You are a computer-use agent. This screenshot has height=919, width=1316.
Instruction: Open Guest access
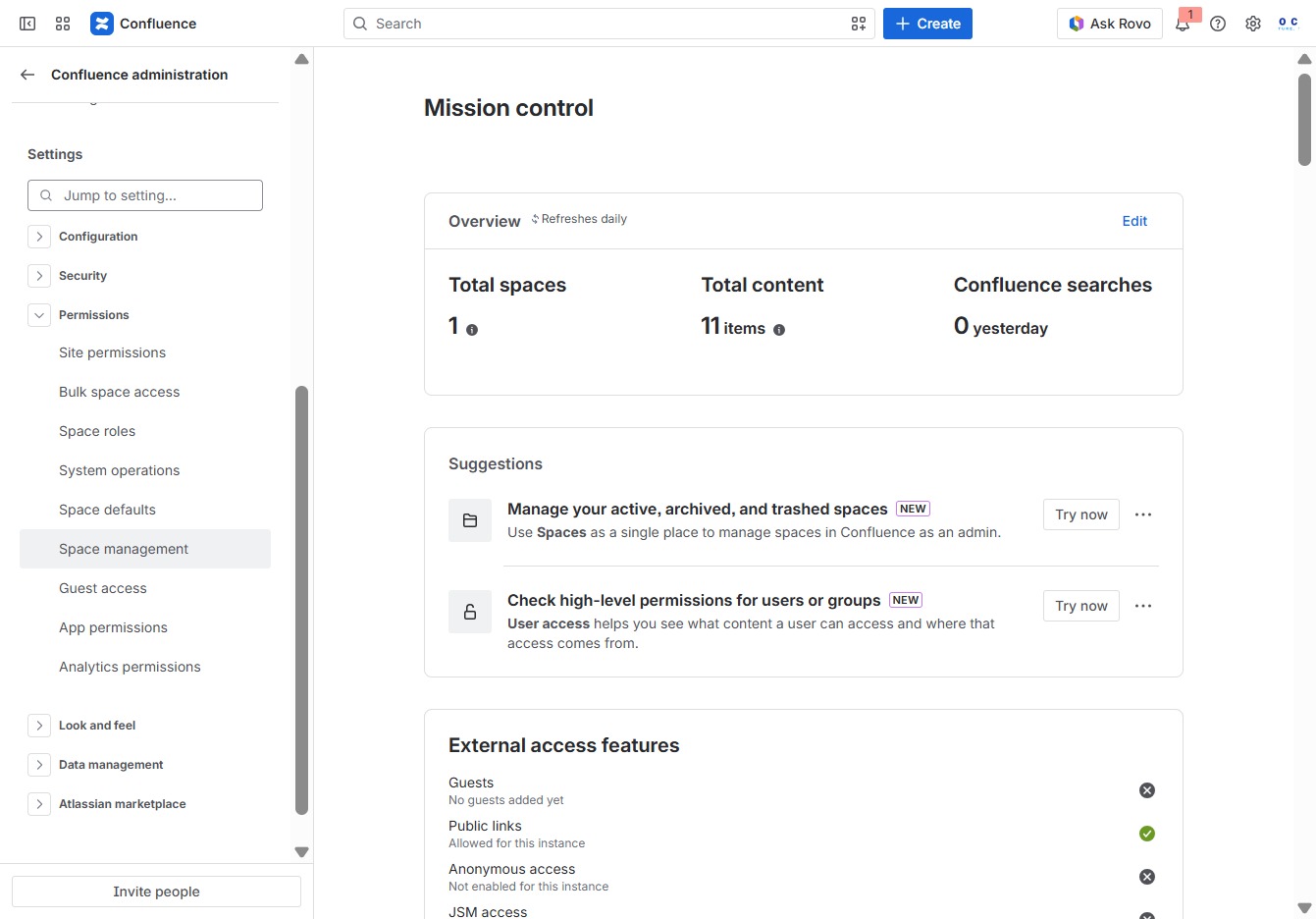(145, 588)
